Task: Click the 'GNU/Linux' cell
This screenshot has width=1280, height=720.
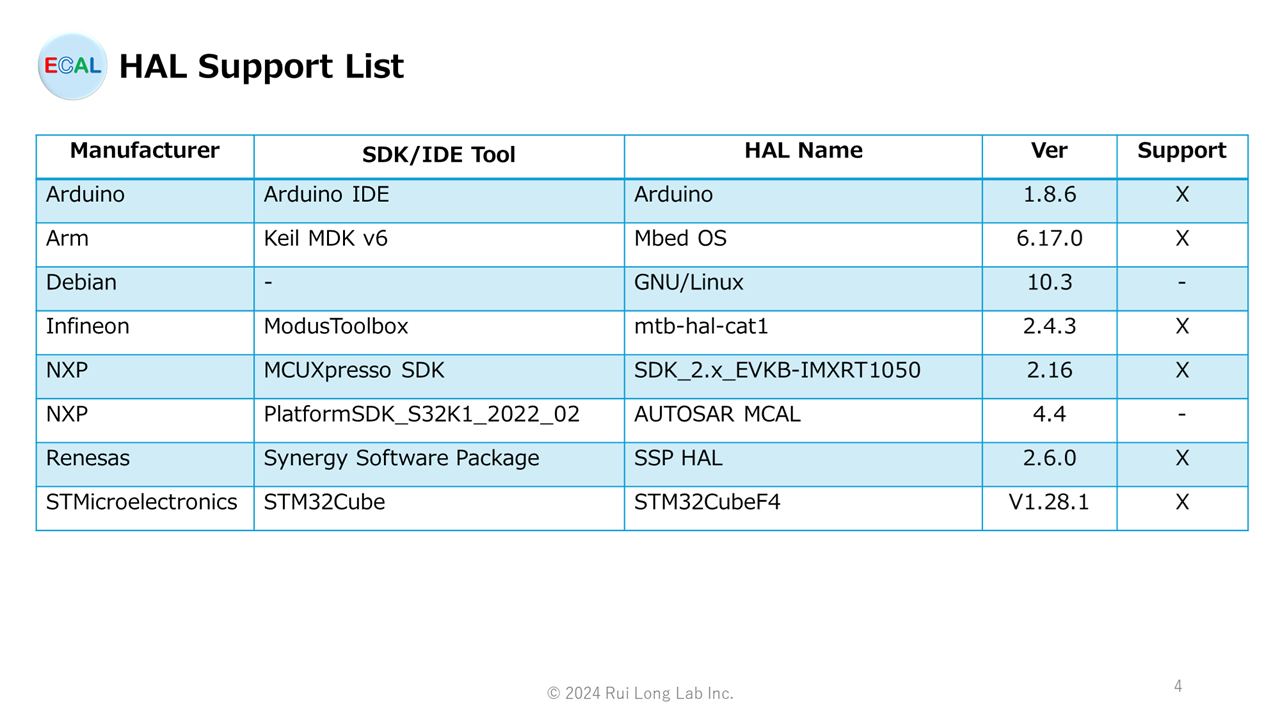Action: [803, 289]
